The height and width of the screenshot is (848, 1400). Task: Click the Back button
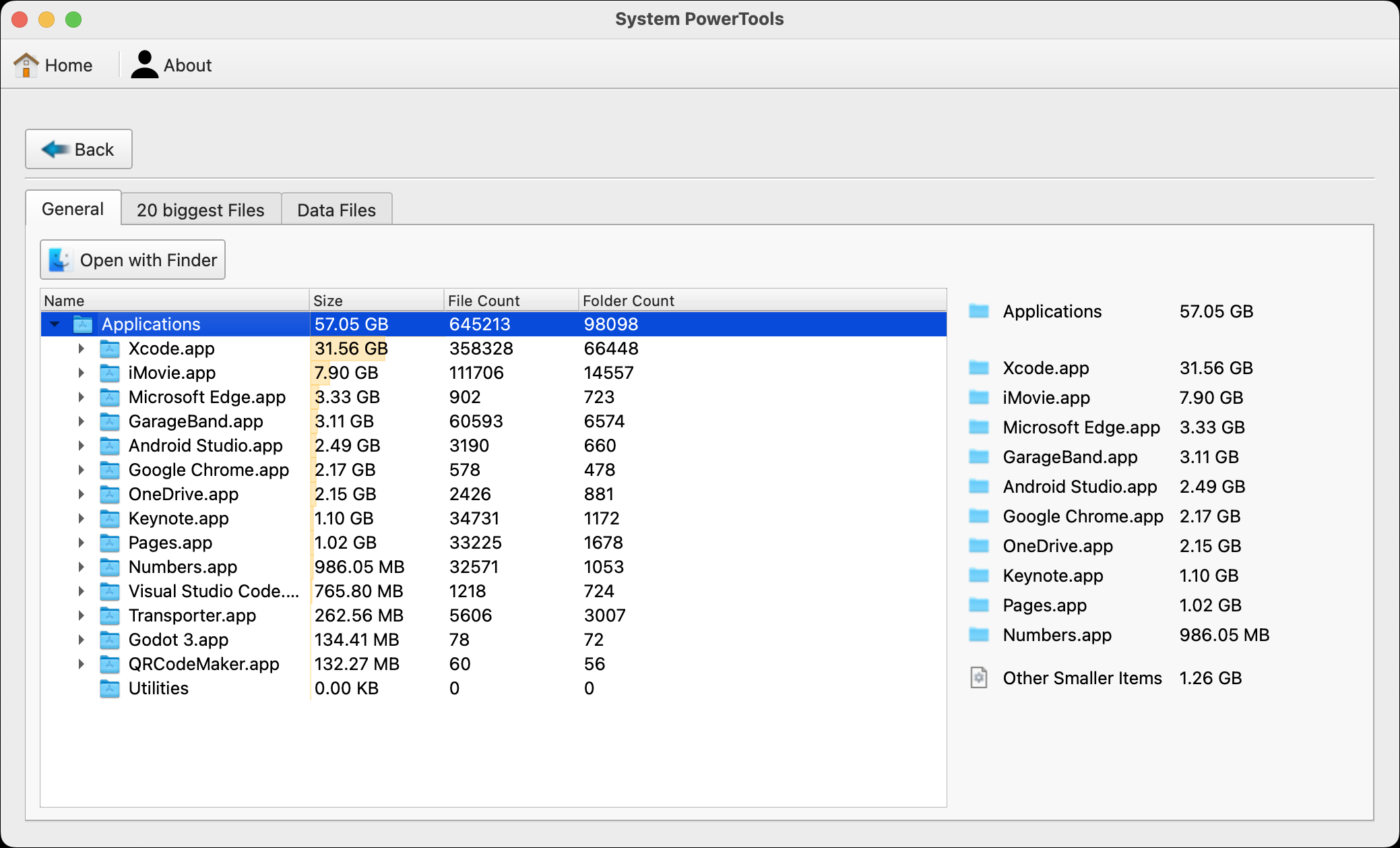pos(79,149)
